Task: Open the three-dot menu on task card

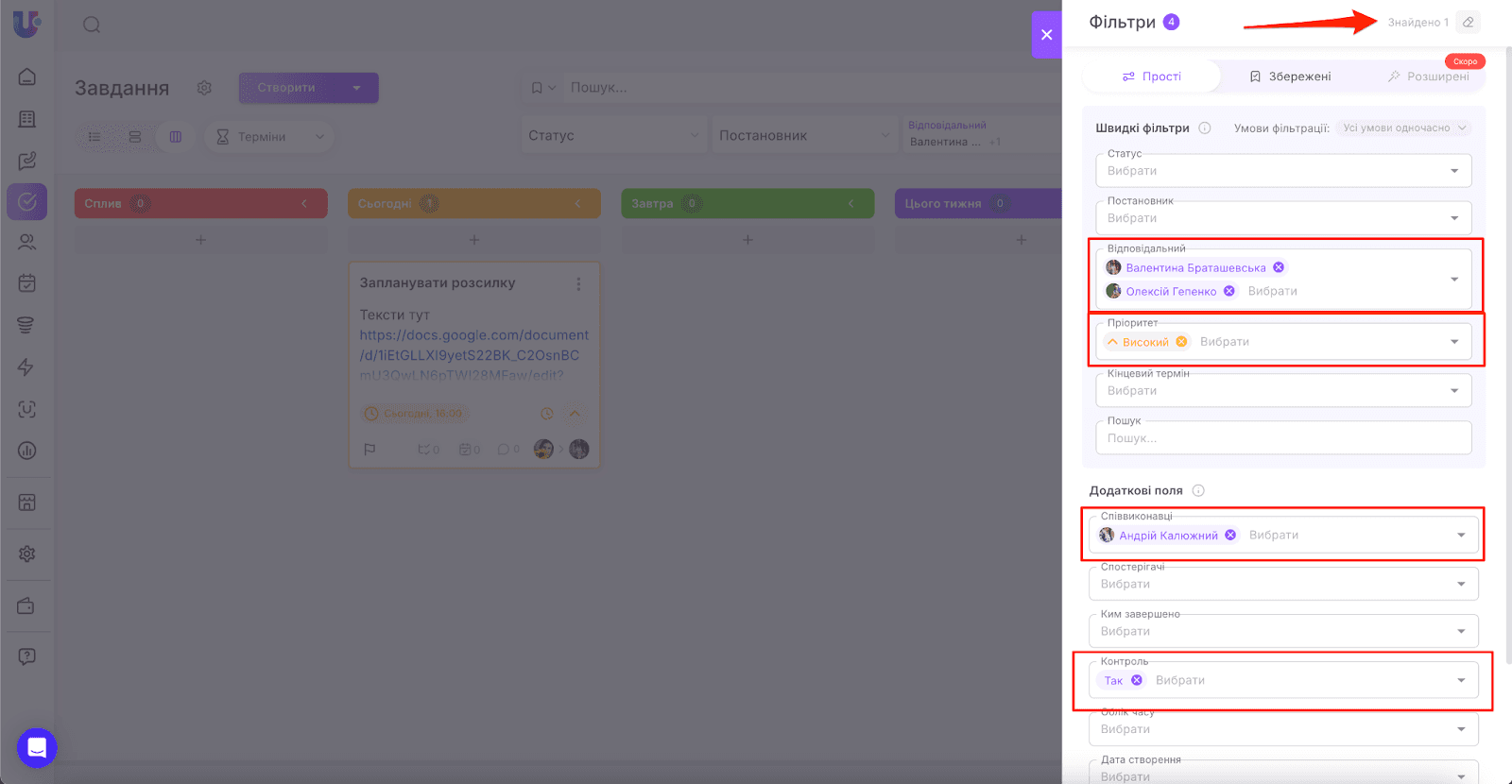Action: click(578, 283)
